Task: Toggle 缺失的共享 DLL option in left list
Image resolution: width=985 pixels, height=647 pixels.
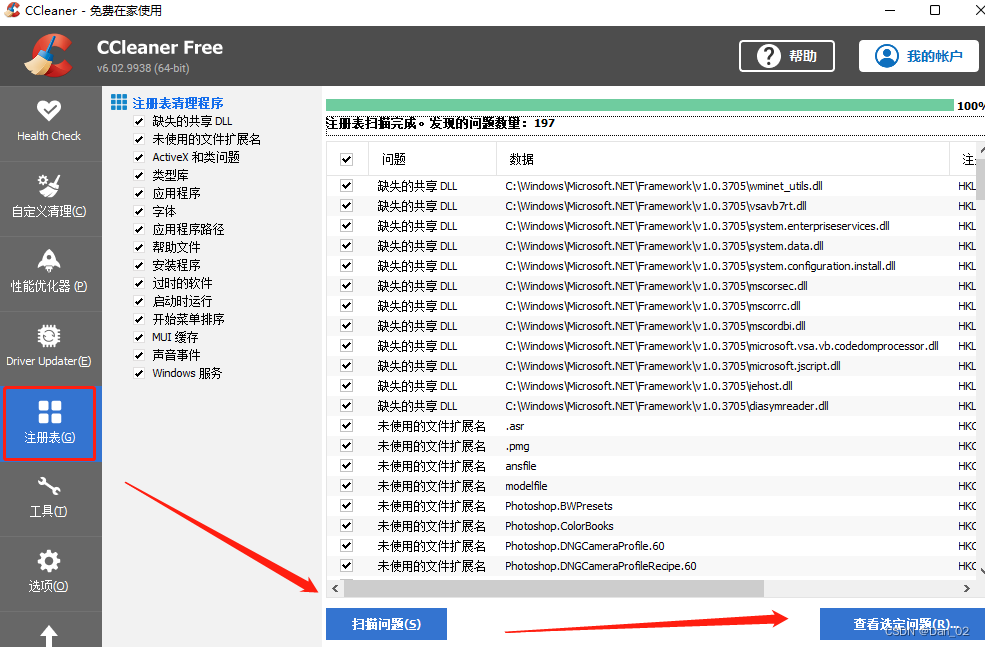Action: [x=139, y=121]
